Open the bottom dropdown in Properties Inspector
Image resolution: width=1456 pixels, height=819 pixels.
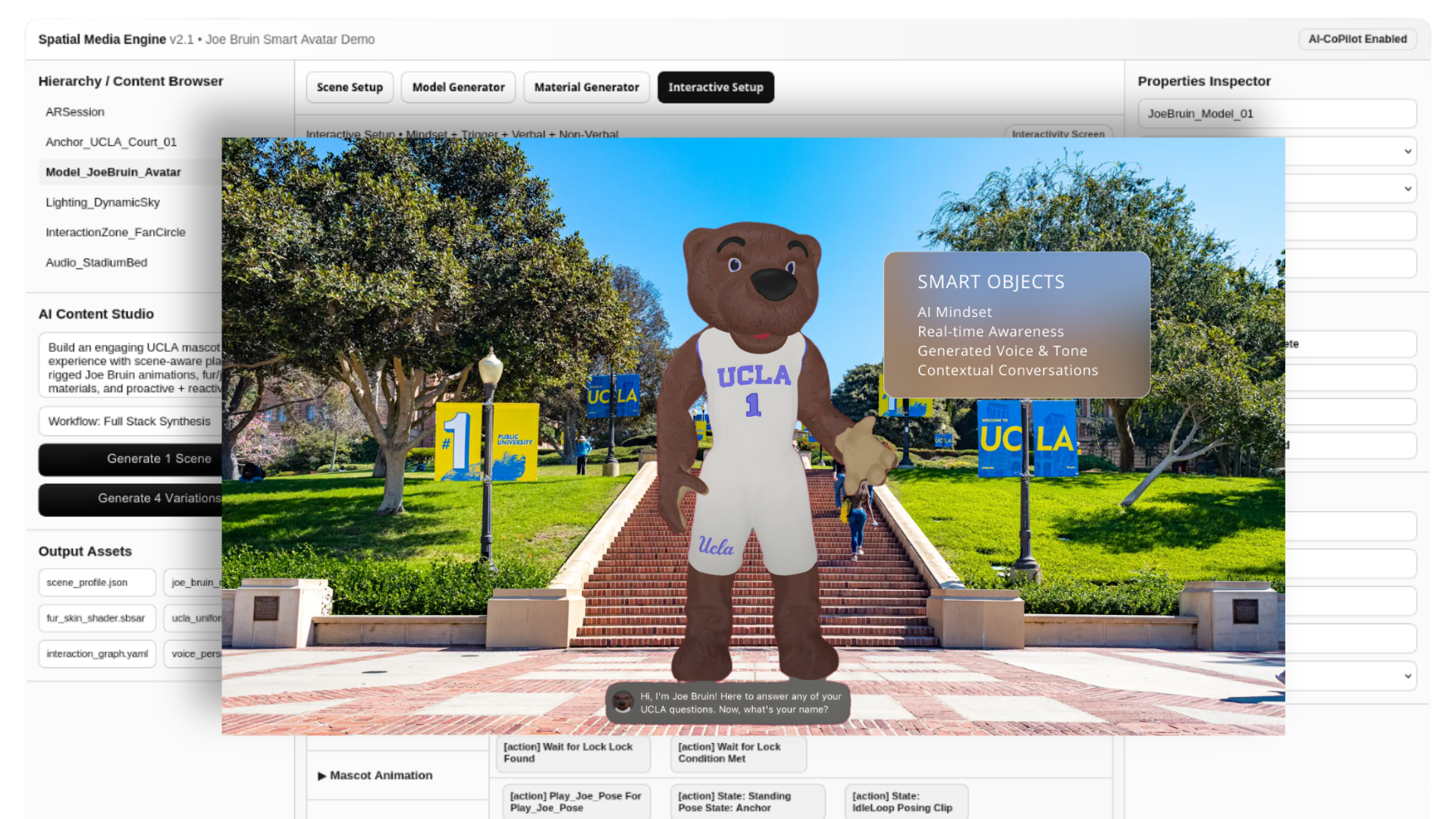point(1407,676)
